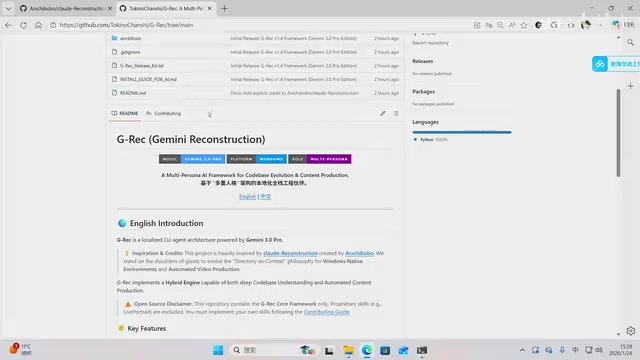Open browser settings and more menu
Viewport: 640px width, 360px height.
click(x=600, y=25)
